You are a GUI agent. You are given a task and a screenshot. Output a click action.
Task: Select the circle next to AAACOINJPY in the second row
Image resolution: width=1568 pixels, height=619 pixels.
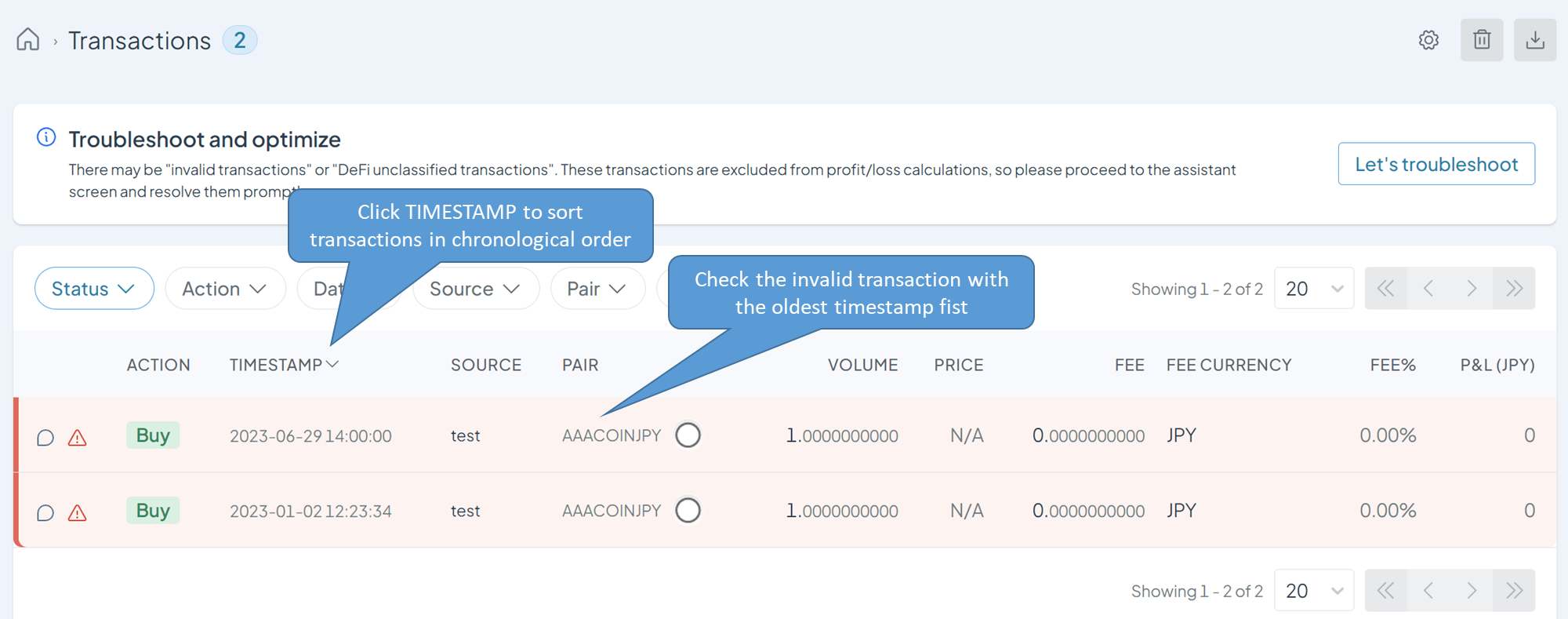(688, 510)
